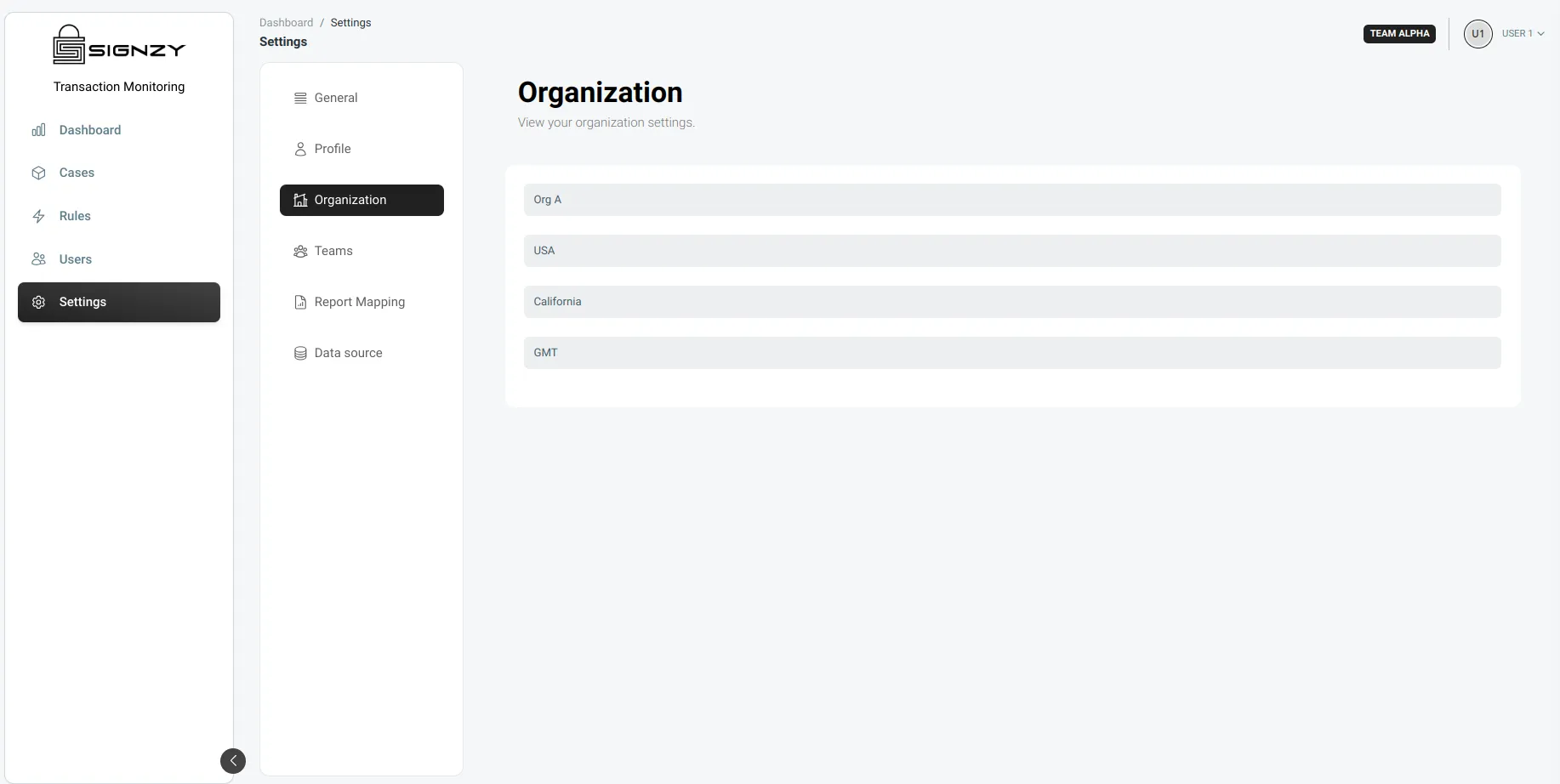
Task: Click the Organization page heading
Action: click(600, 93)
